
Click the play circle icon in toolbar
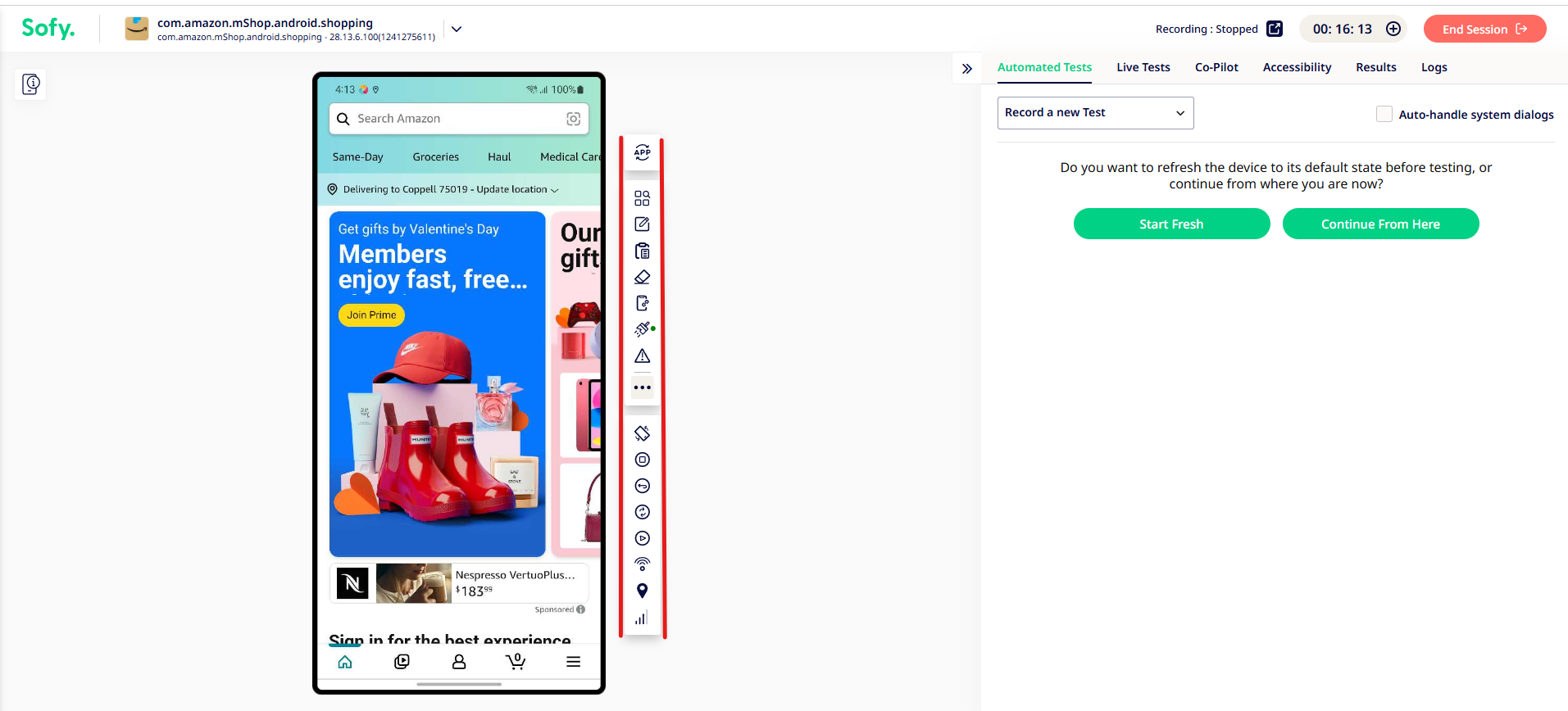pyautogui.click(x=643, y=538)
